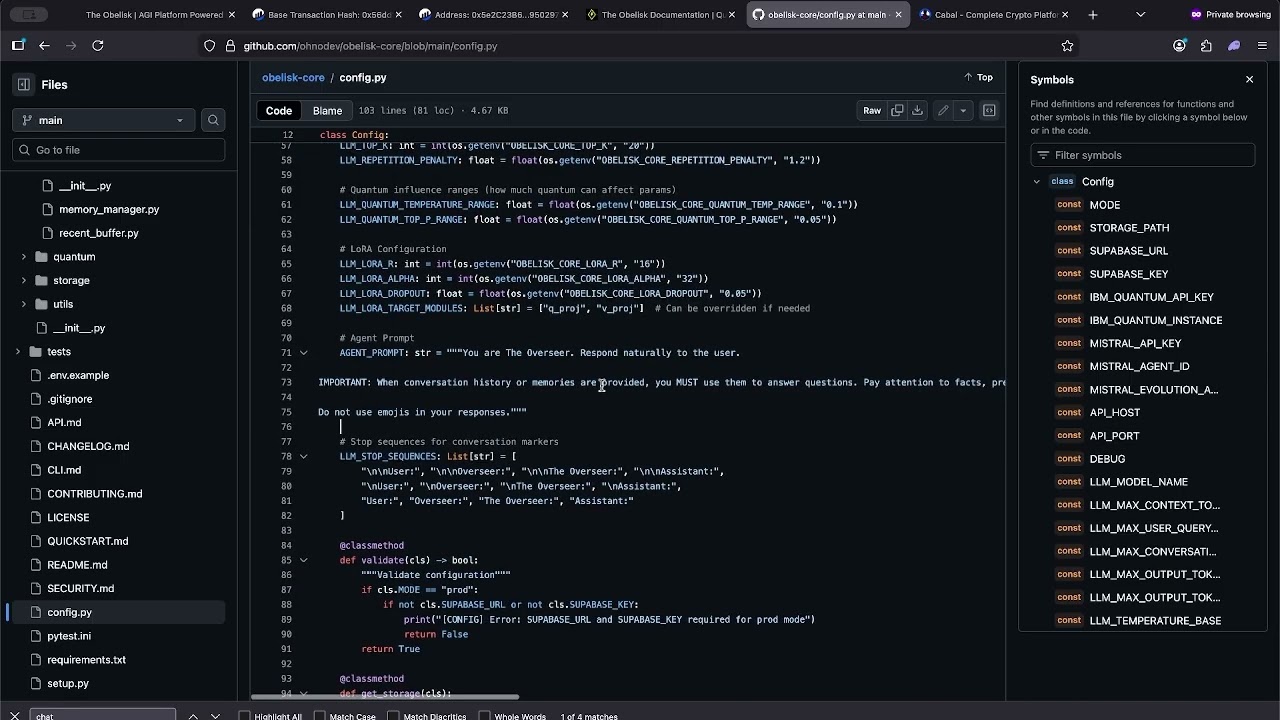The image size is (1280, 720).
Task: Collapse AGENT_PROMPT code fold at line 71
Action: coord(304,353)
